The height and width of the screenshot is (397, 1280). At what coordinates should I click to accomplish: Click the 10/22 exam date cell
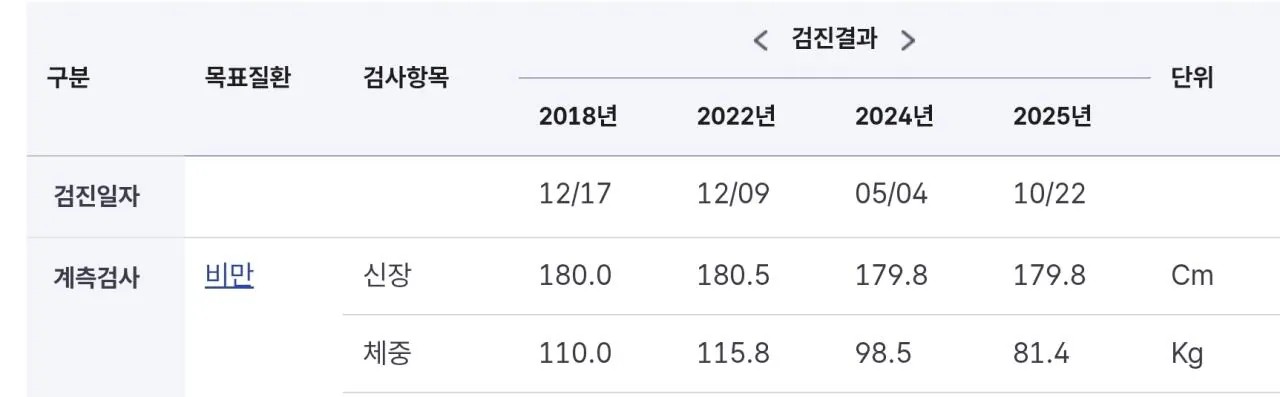point(1049,194)
